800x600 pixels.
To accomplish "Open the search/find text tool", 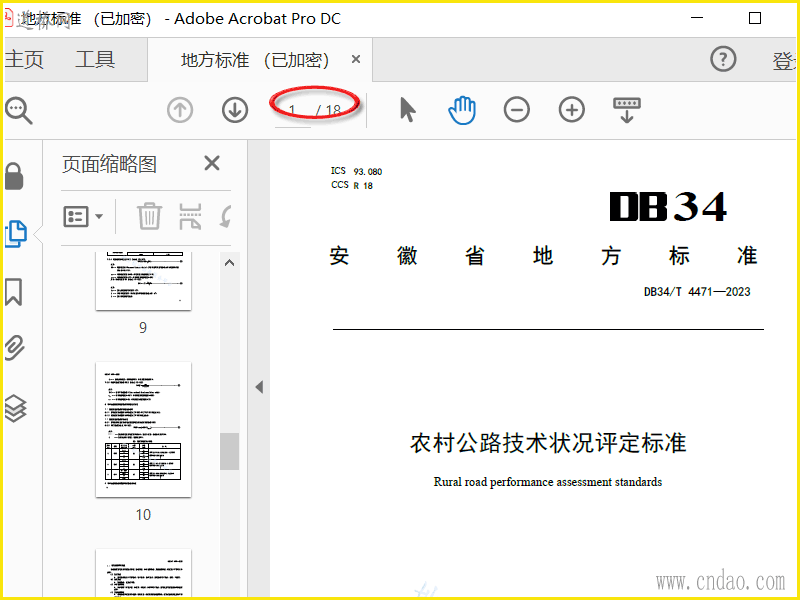I will [x=18, y=110].
